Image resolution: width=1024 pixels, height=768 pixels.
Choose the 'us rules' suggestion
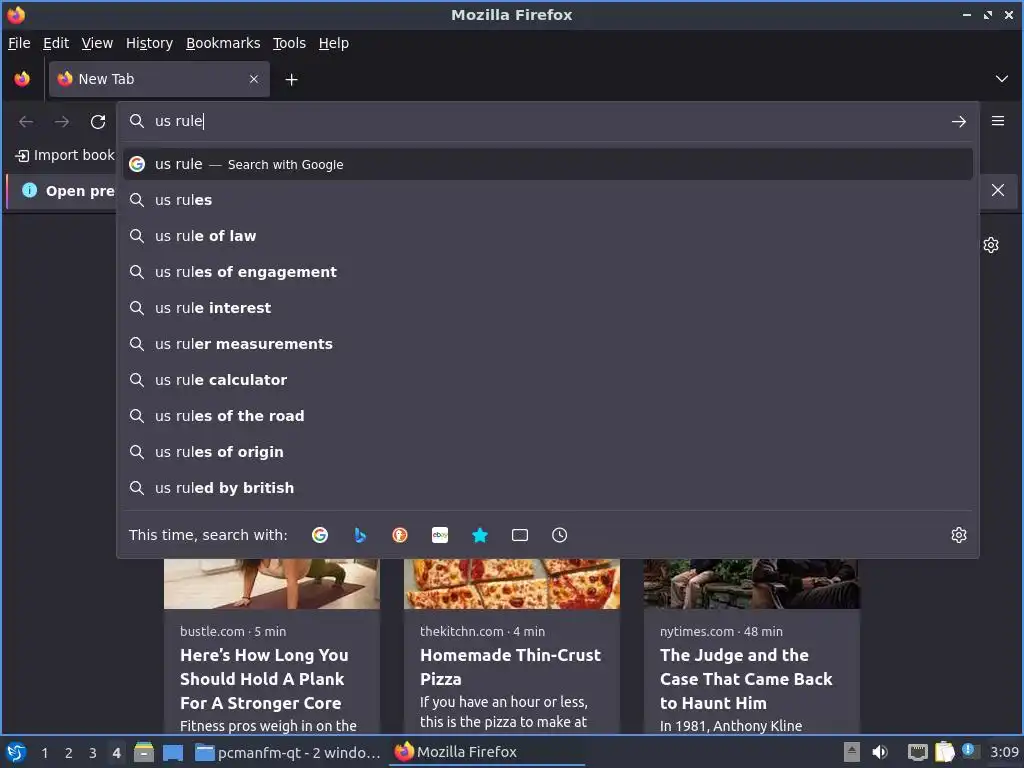[x=547, y=200]
